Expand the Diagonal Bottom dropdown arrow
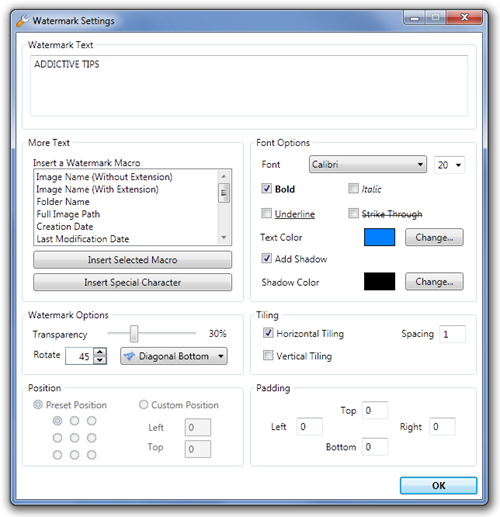This screenshot has width=500, height=517. click(221, 356)
